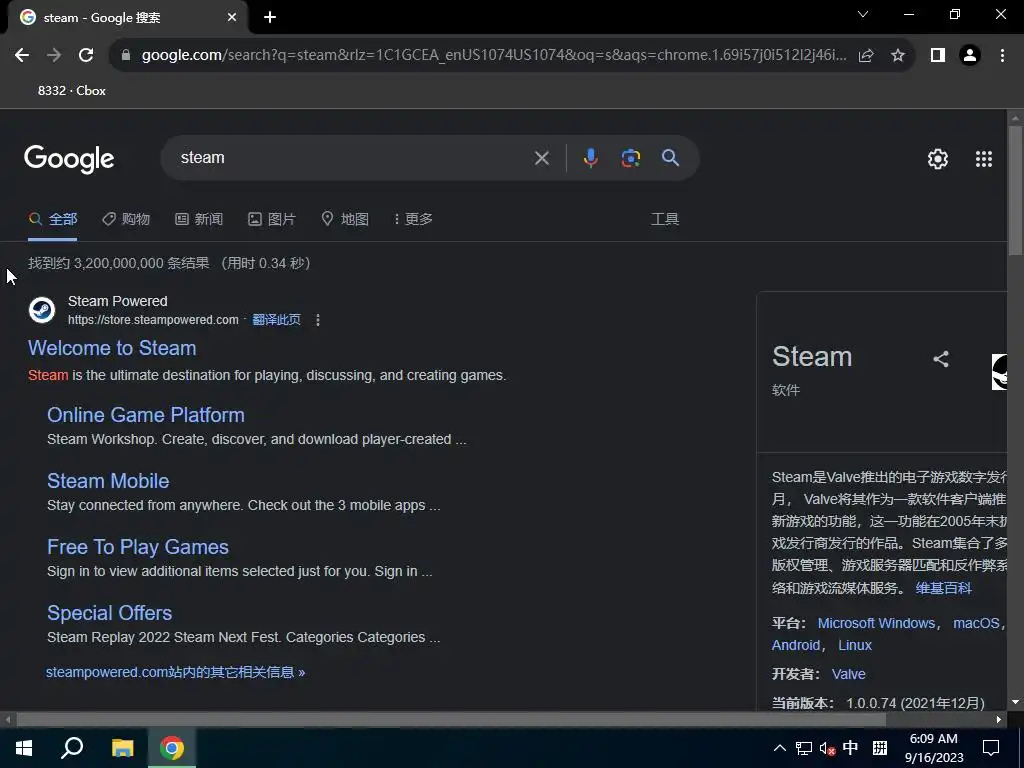Open the 工具 search tools

(665, 219)
